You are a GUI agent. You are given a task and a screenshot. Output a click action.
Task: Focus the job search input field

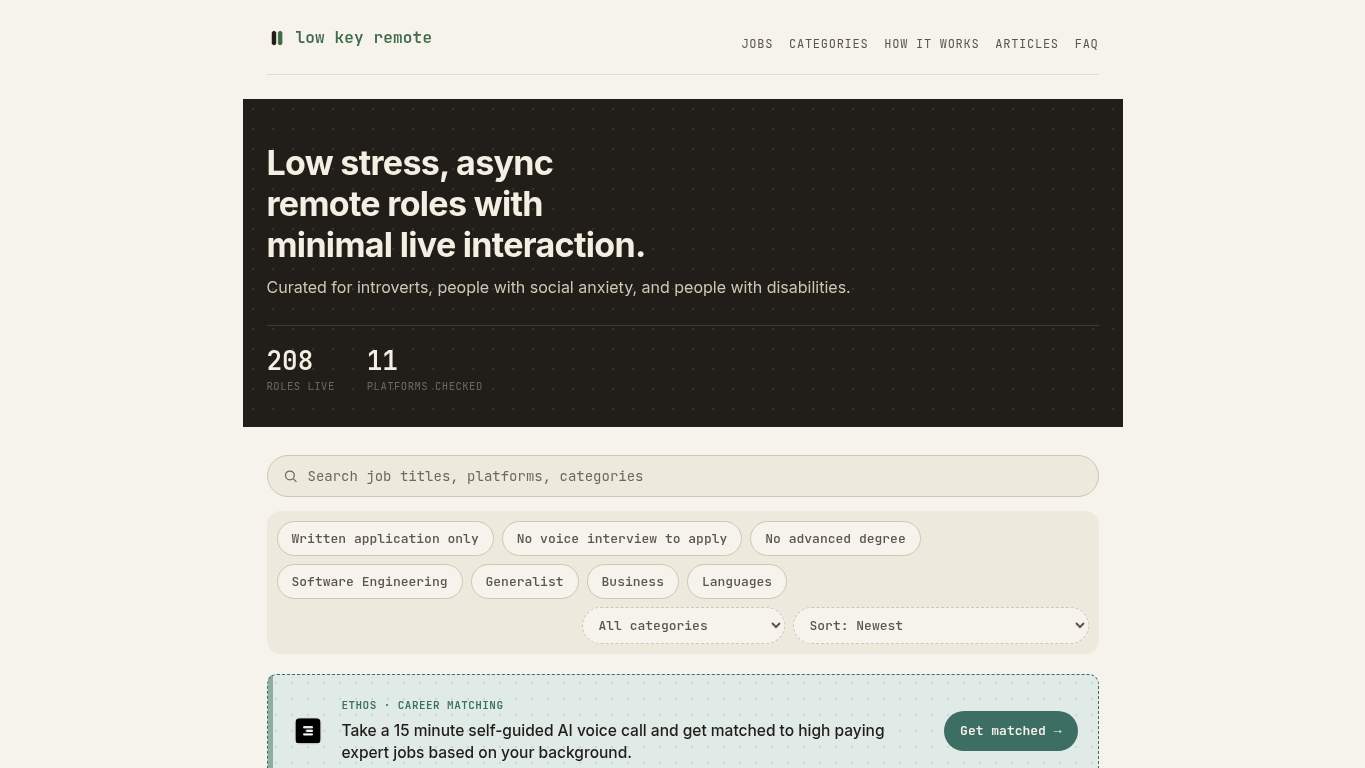tap(683, 476)
